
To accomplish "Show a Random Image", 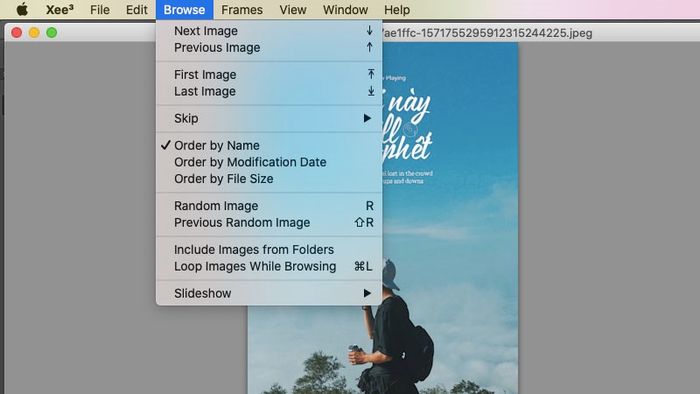I will click(x=269, y=206).
